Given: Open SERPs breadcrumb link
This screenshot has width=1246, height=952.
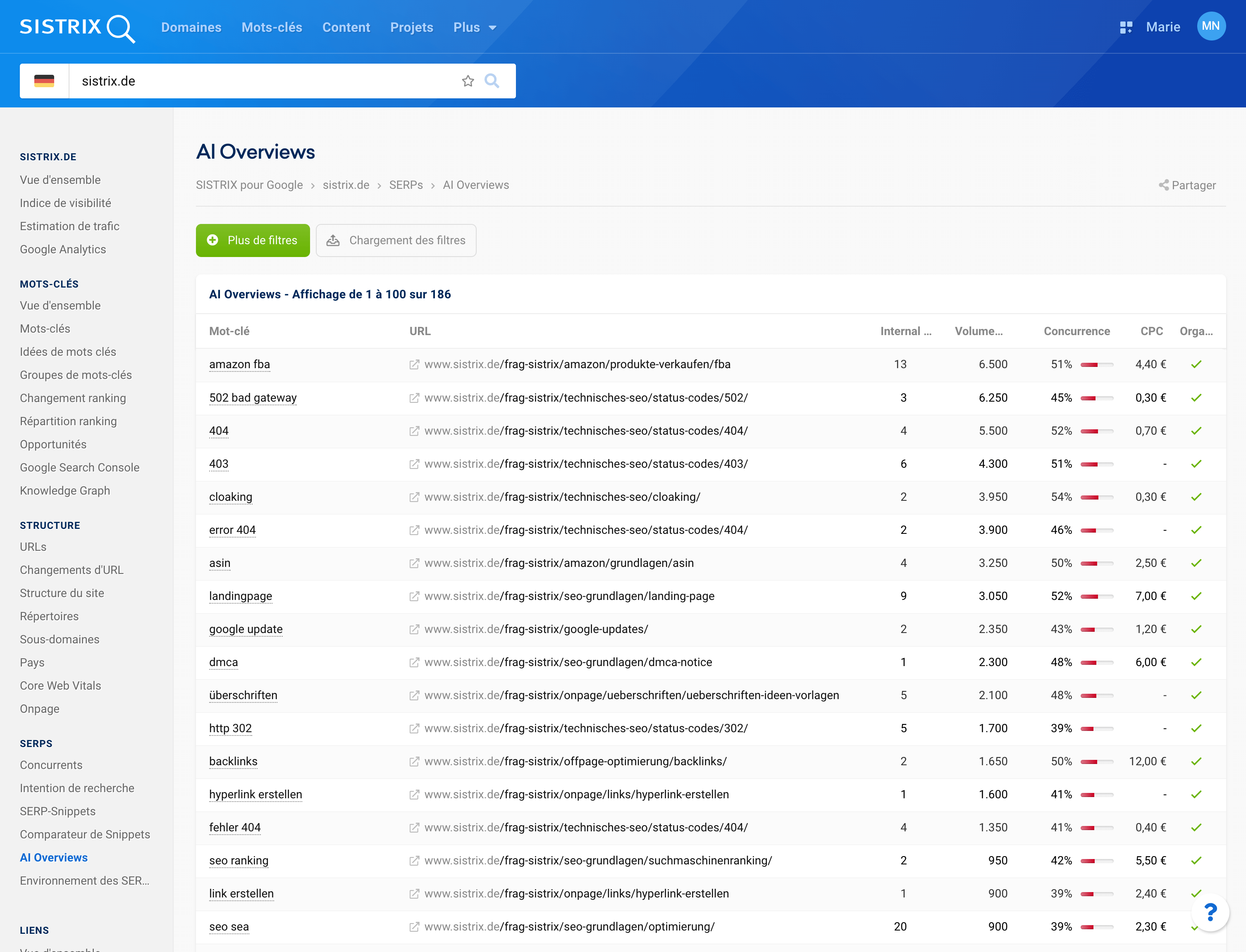Looking at the screenshot, I should (406, 185).
